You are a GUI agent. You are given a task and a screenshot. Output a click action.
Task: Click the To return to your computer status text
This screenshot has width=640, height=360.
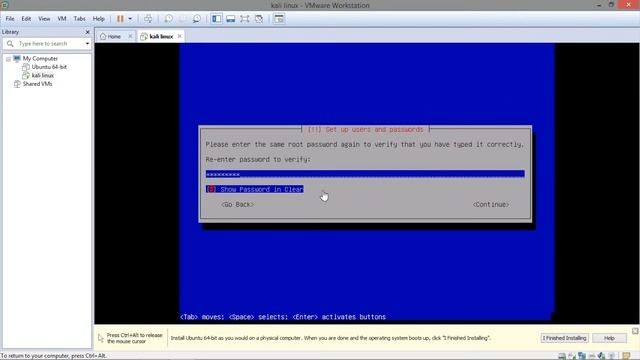click(x=53, y=356)
